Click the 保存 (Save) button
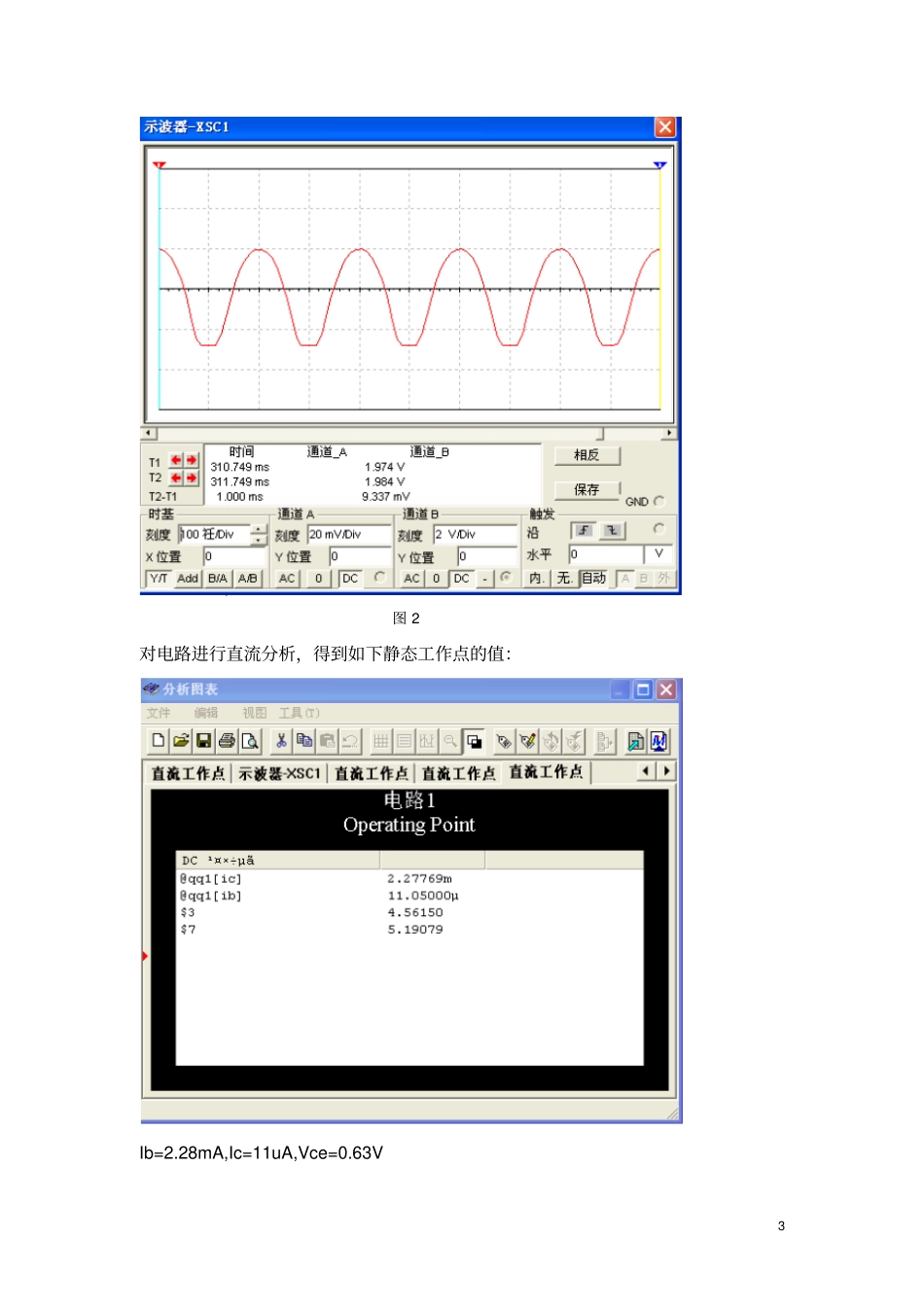Viewport: 924px width, 1308px height. point(586,489)
